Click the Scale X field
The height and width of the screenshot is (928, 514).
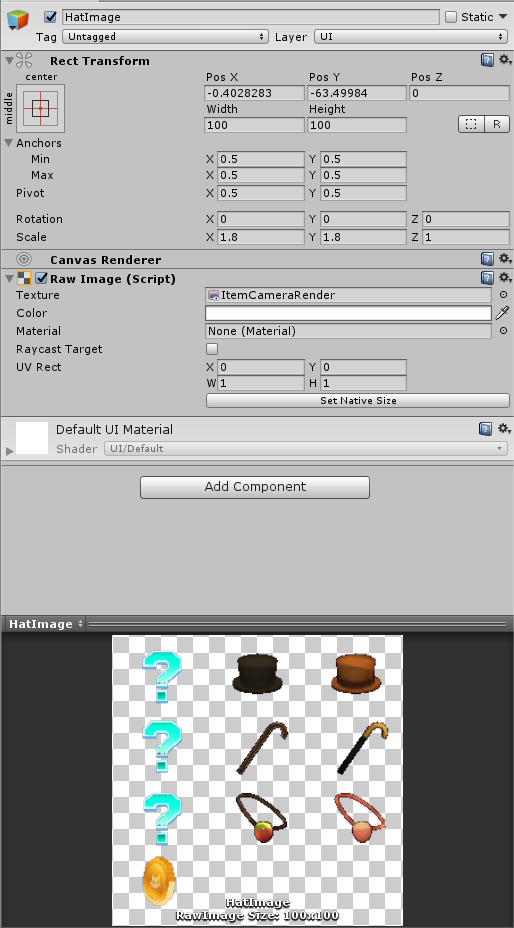pos(261,237)
